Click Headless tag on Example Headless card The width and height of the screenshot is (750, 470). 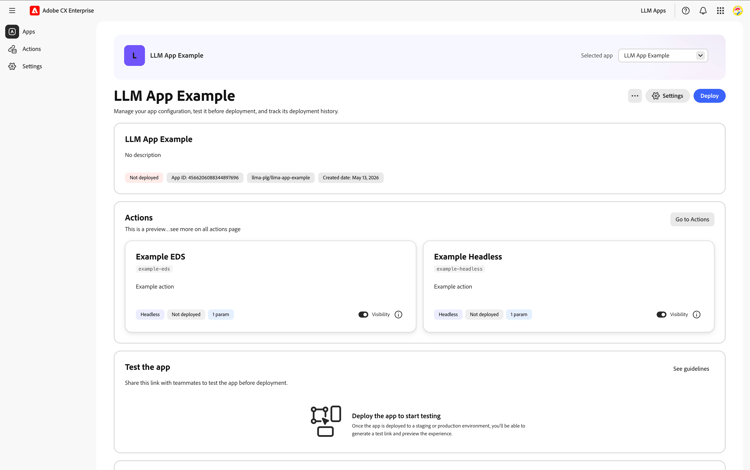pos(448,315)
